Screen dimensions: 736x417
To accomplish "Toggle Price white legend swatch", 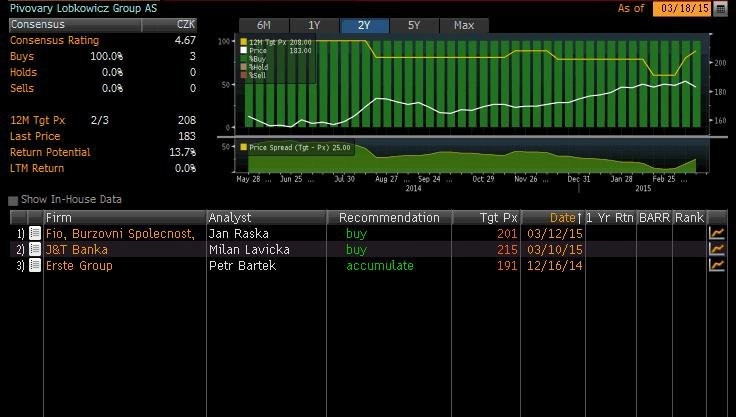I will point(243,50).
